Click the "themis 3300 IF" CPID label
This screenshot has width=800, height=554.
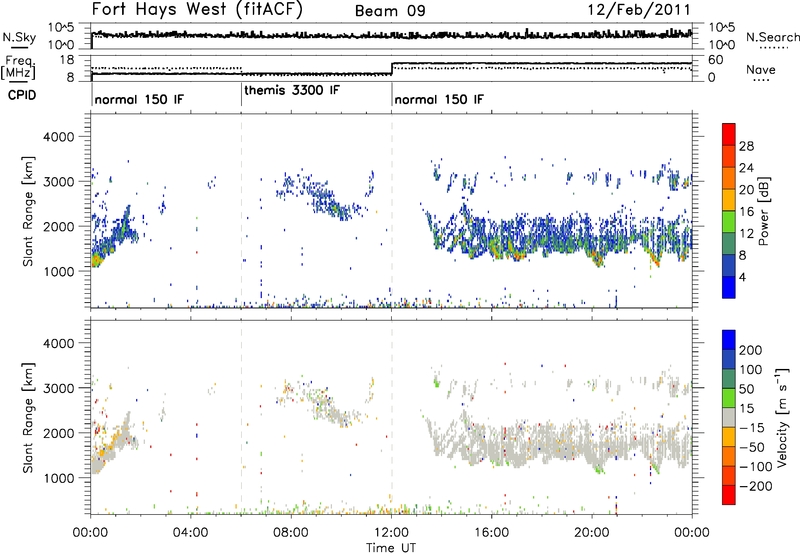pos(292,90)
